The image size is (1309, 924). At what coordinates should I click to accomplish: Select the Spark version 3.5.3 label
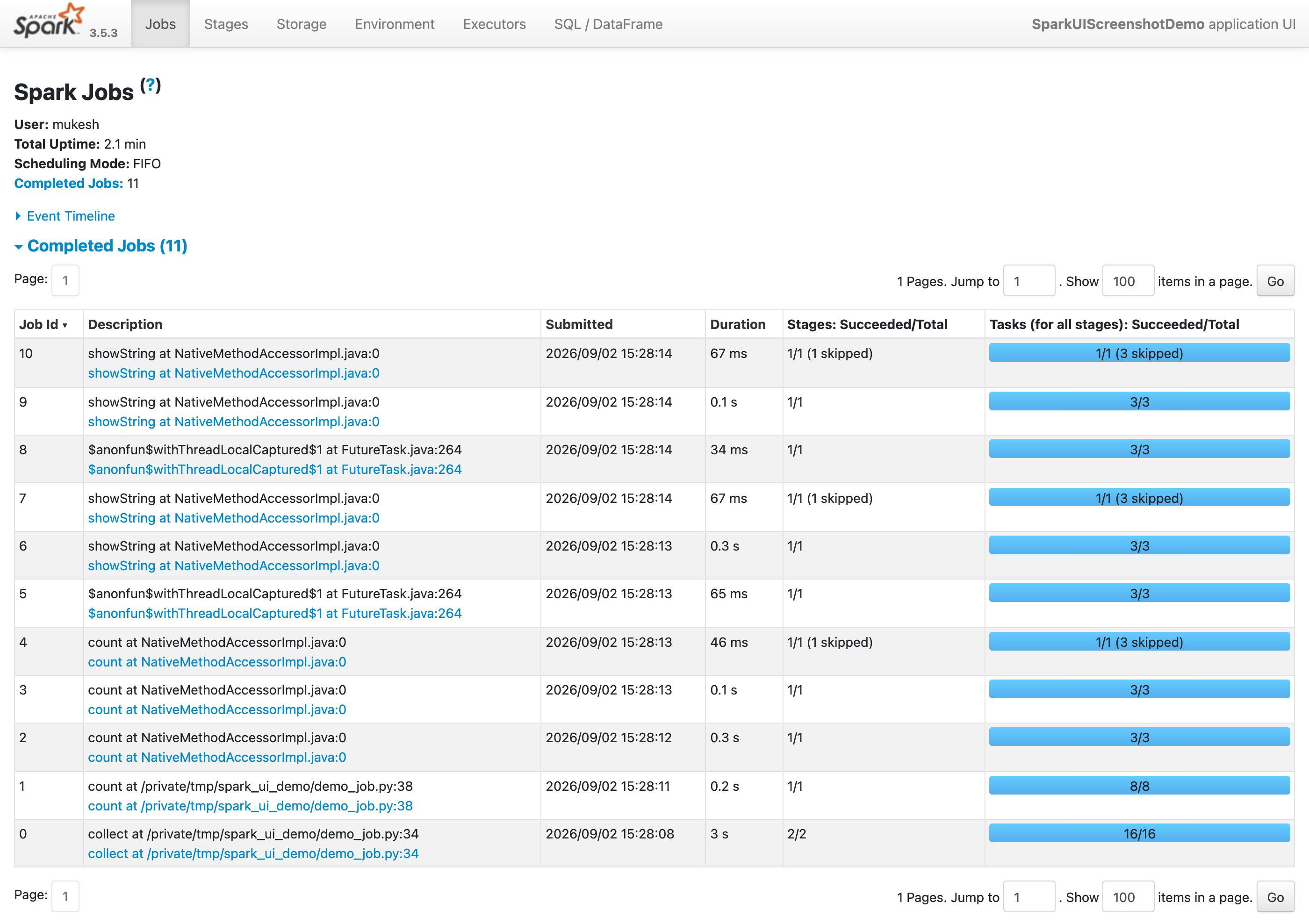pyautogui.click(x=103, y=33)
